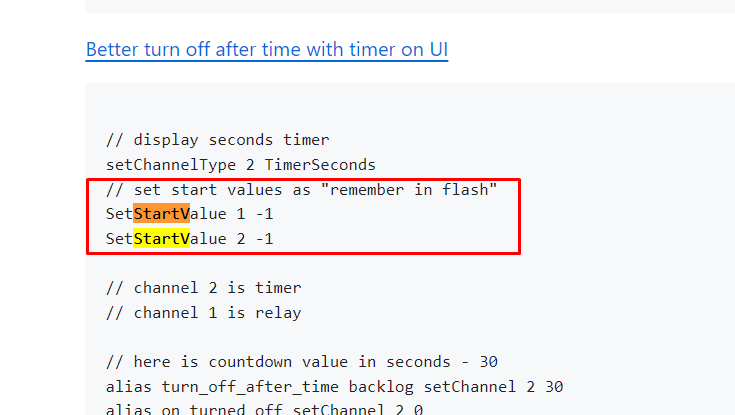
Task: Click "setChannel 2 0" in the last line
Action: [358, 409]
